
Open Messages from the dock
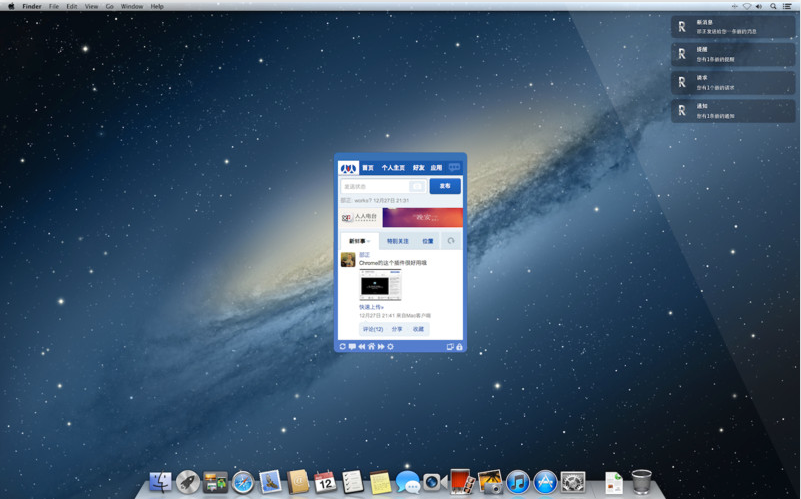pos(408,482)
